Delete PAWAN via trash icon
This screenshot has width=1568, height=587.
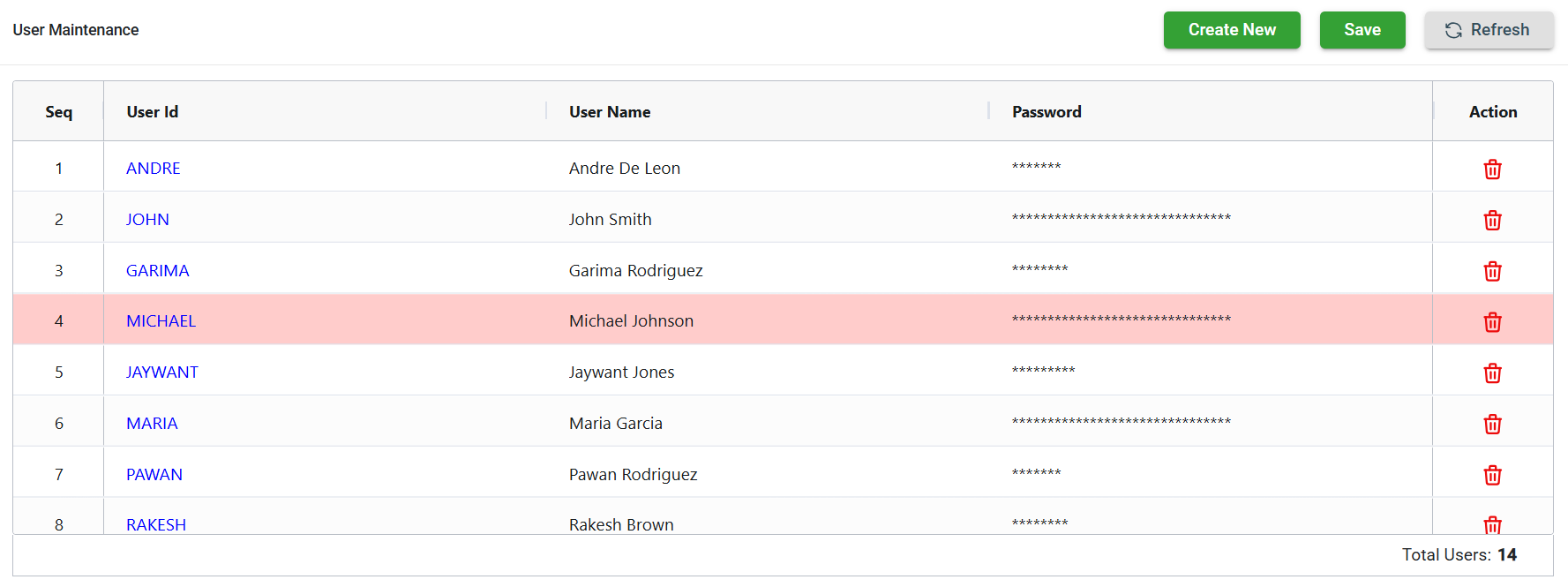pyautogui.click(x=1492, y=475)
